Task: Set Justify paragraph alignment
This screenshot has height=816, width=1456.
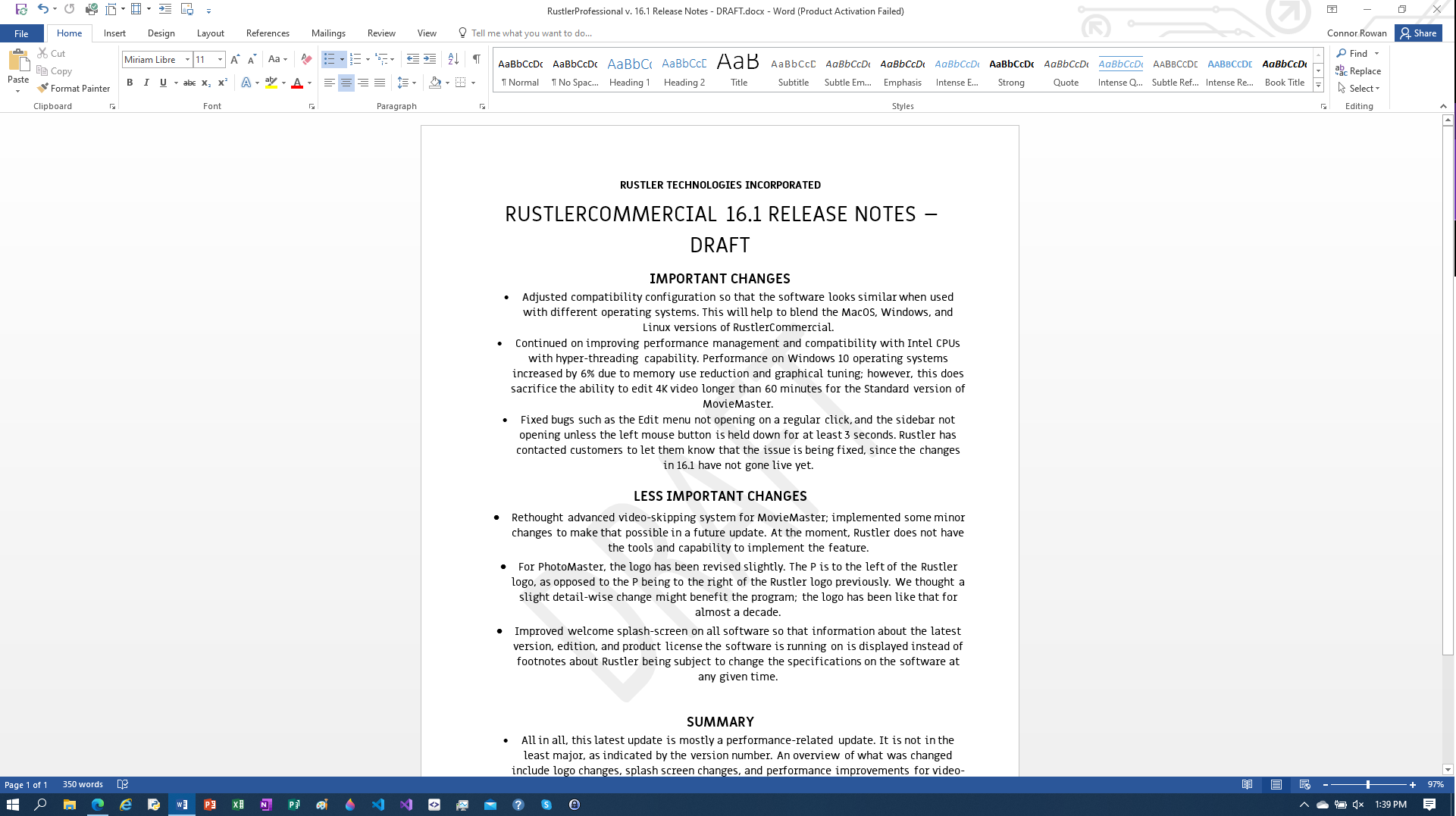Action: click(x=380, y=83)
